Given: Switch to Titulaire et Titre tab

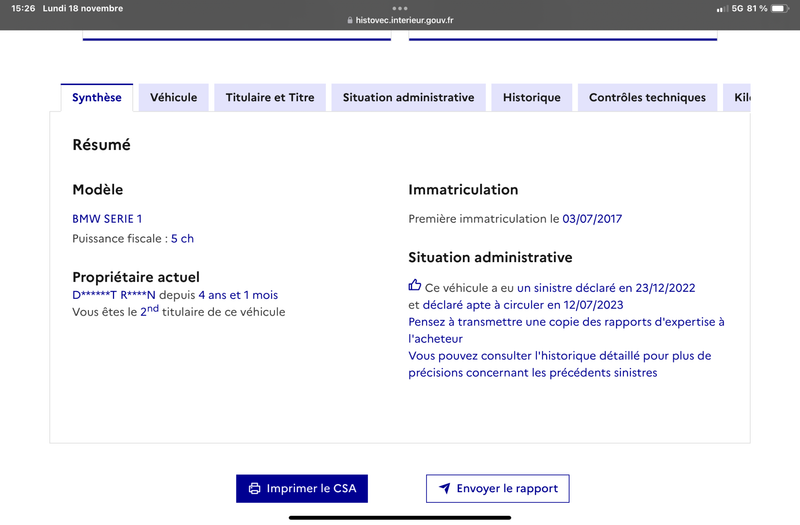Looking at the screenshot, I should click(x=270, y=97).
